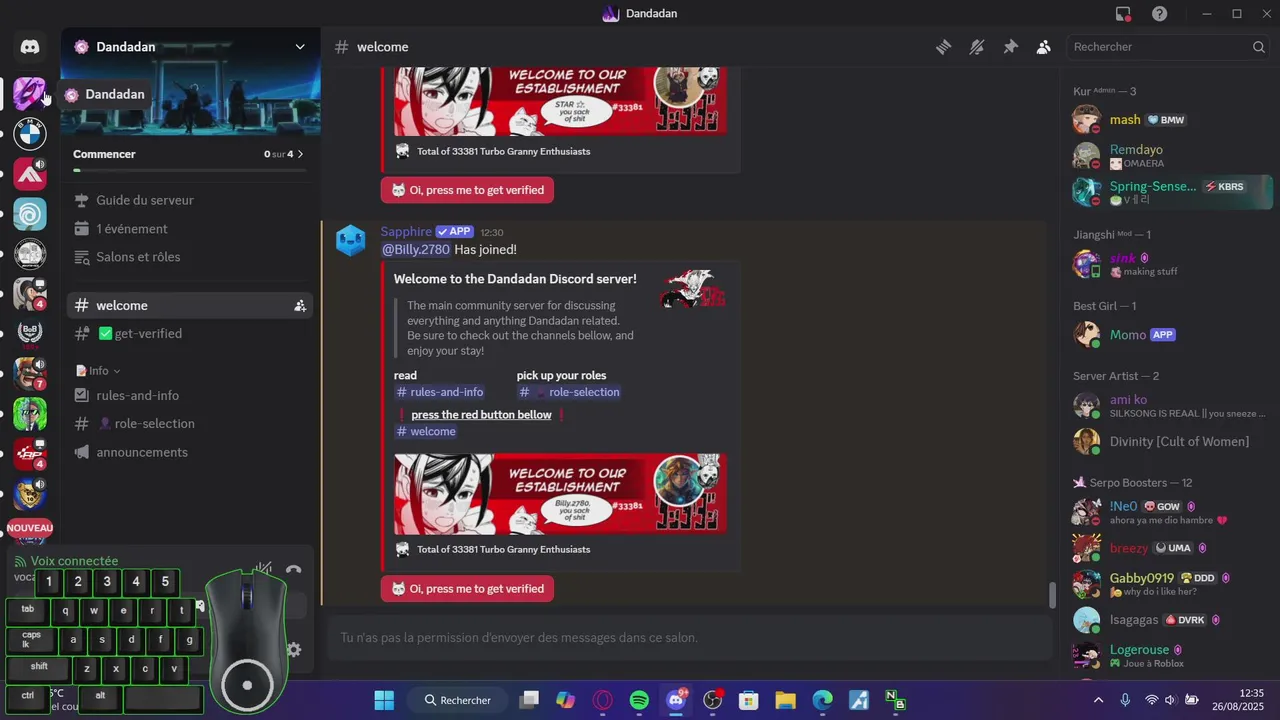Click @Billy.2780 mention
The height and width of the screenshot is (720, 1280).
[416, 250]
